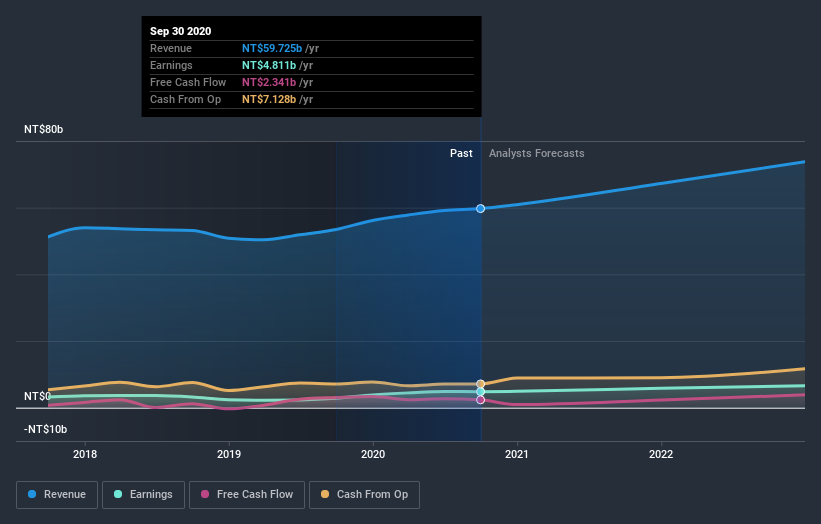Click the NT$80b y-axis label
Image resolution: width=821 pixels, height=524 pixels.
tap(43, 129)
